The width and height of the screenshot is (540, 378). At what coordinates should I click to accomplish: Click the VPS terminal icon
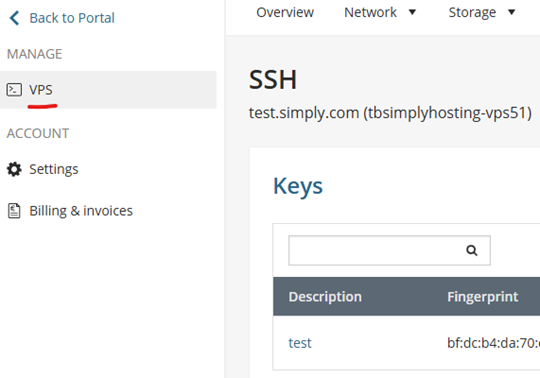tap(14, 90)
